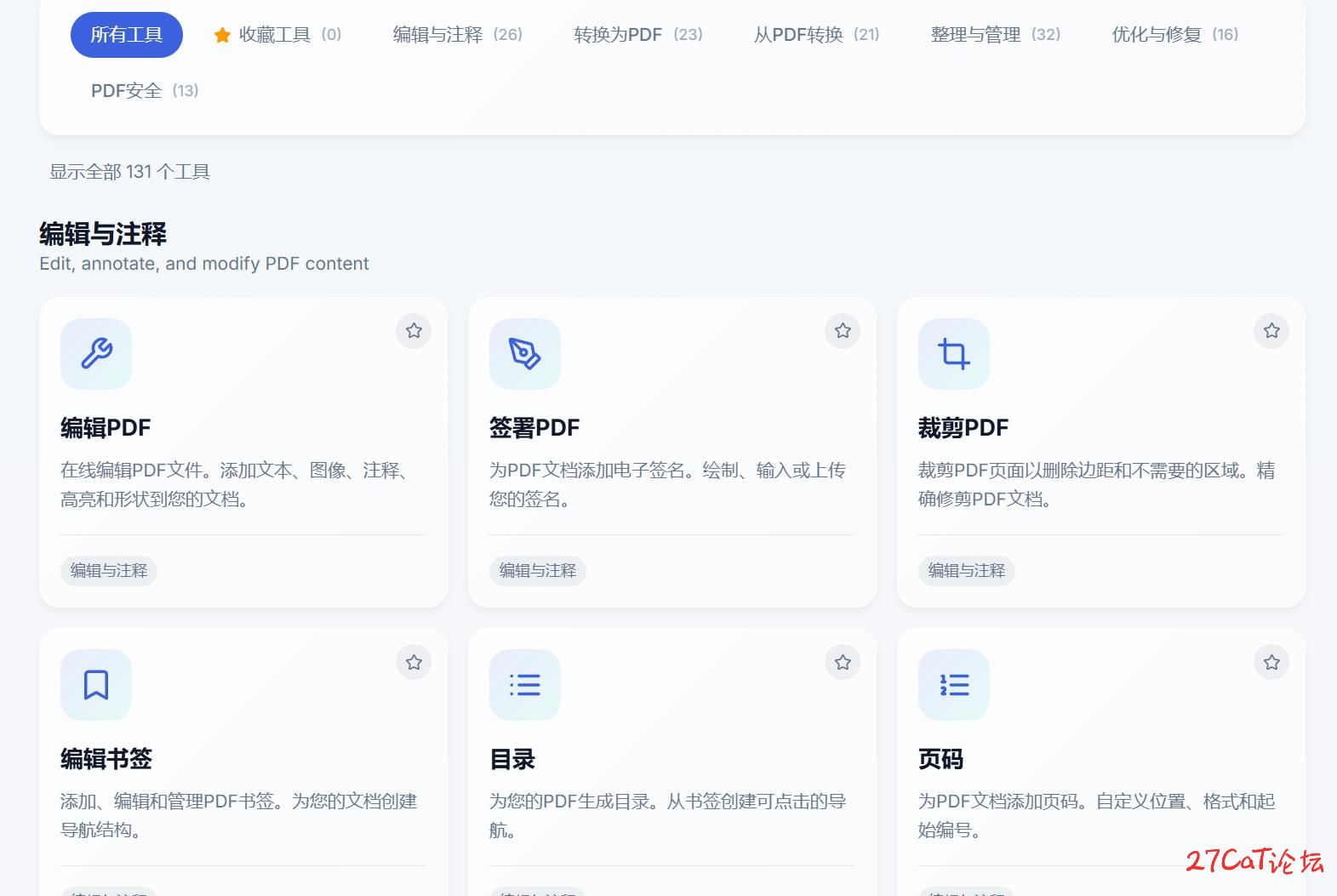Select the 所有工具 filter tab
The image size is (1337, 896).
pos(127,35)
